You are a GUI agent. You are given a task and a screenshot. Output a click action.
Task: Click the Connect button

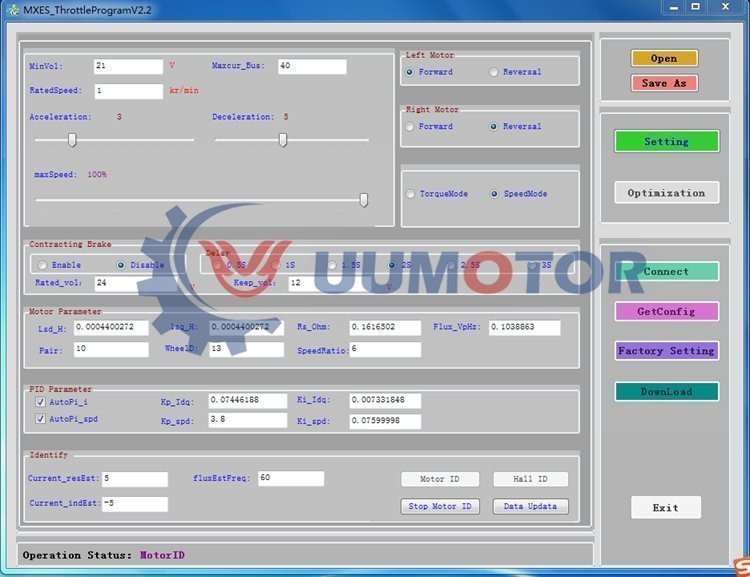[666, 271]
